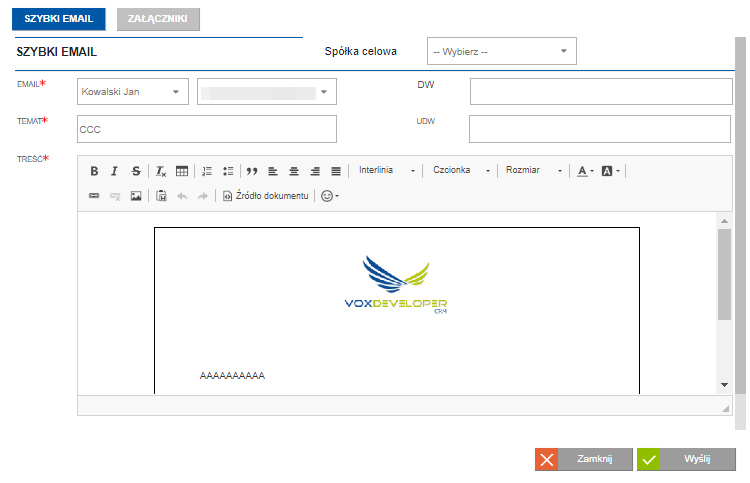Viewport: 750px width, 483px height.
Task: Undo the last edit
Action: 182,196
